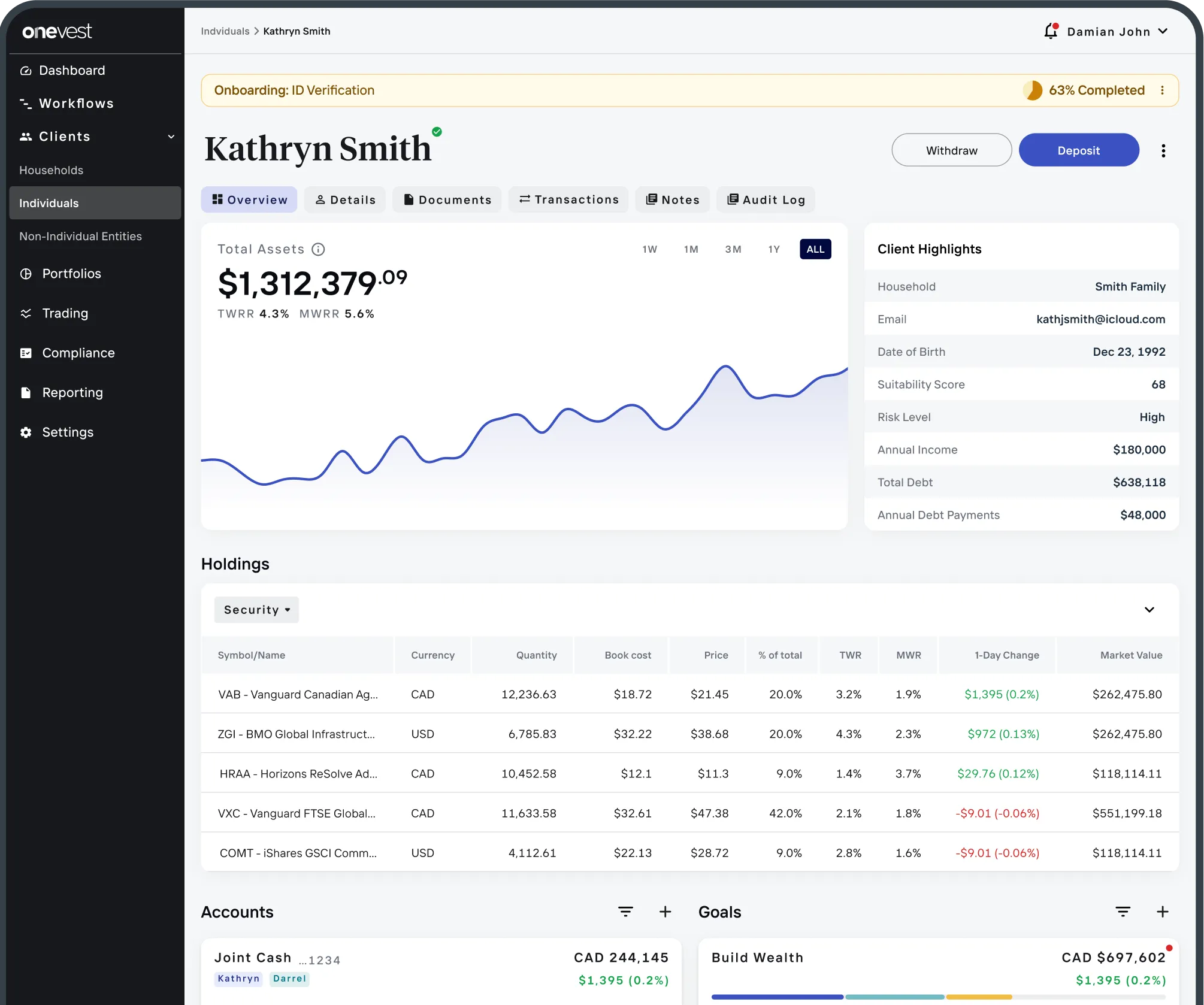Image resolution: width=1204 pixels, height=1005 pixels.
Task: Open the Security grouping dropdown
Action: click(256, 609)
